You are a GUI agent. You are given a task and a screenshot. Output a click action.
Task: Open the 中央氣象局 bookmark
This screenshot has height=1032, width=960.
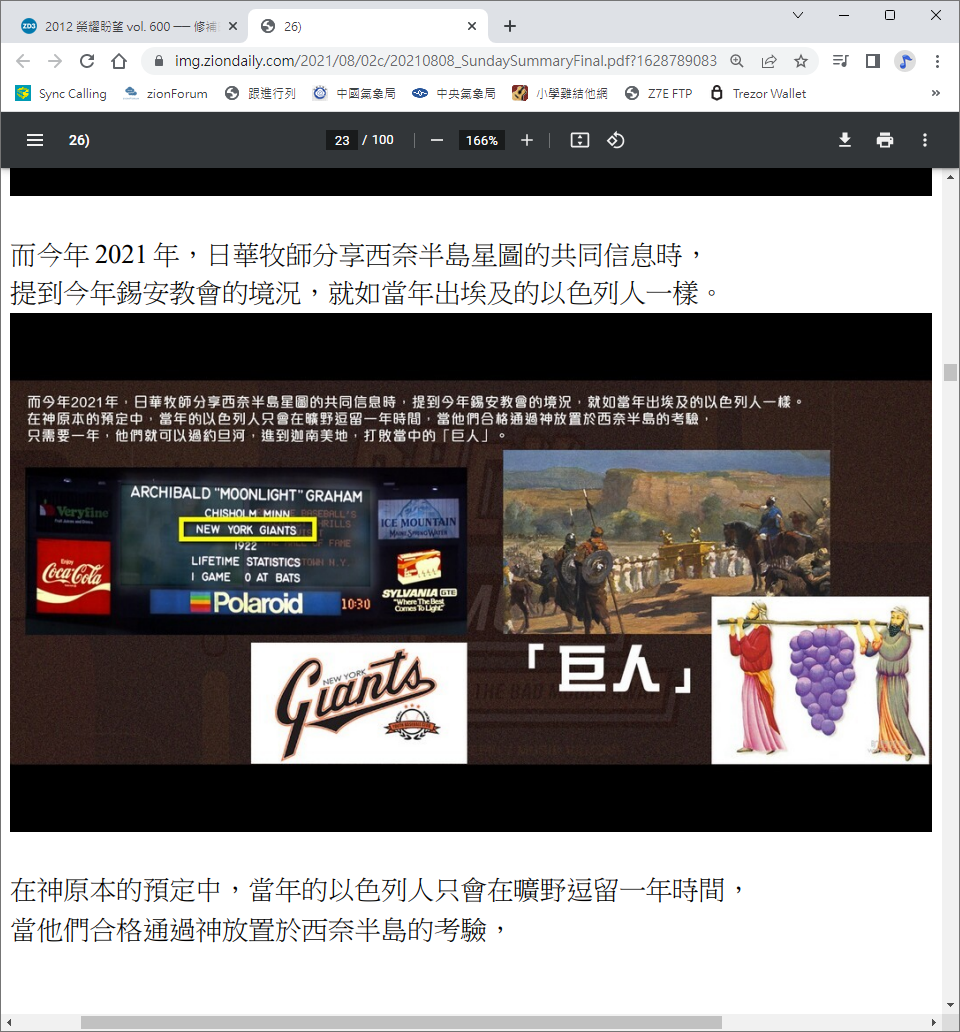(x=454, y=93)
